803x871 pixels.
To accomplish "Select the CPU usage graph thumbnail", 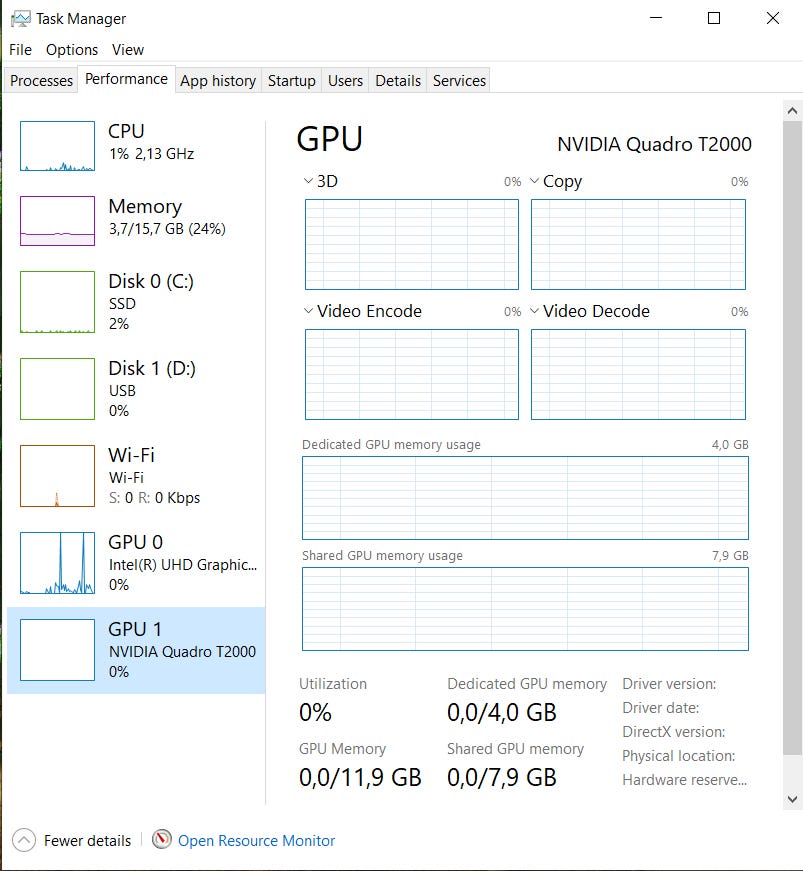I will 57,147.
